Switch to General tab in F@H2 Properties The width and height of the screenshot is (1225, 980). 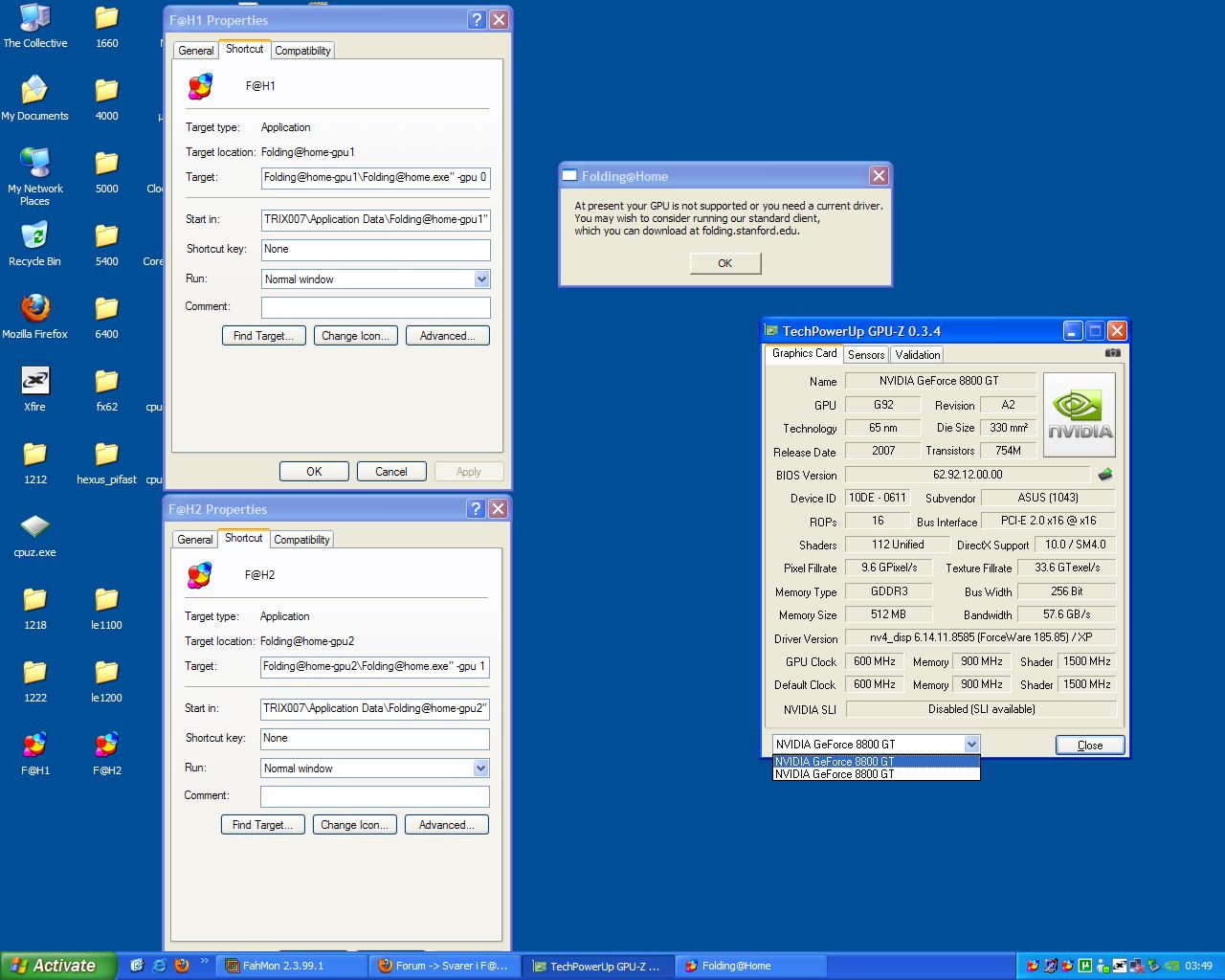tap(195, 540)
